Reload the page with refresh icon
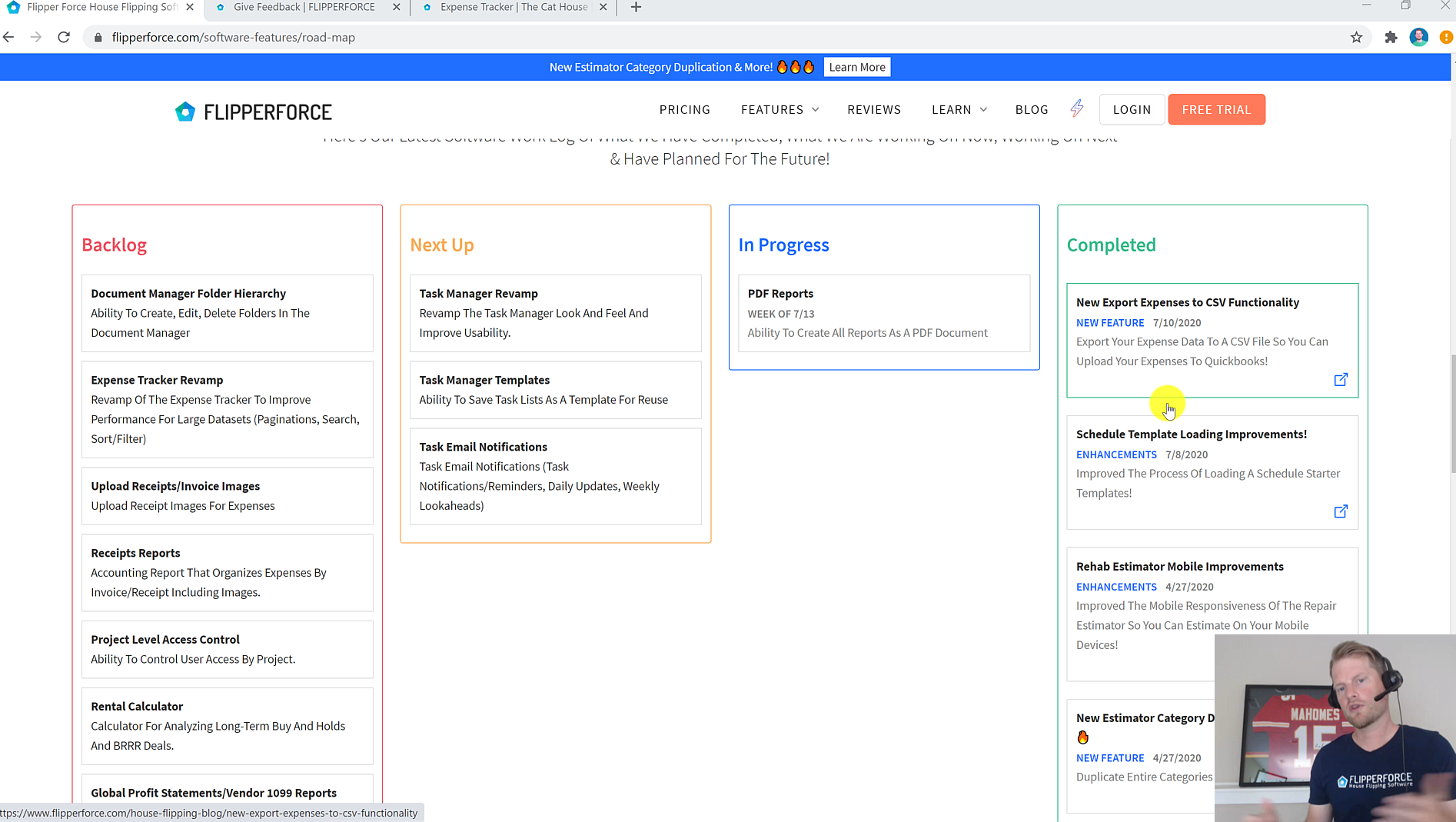Screen dimensions: 1456x822 tap(64, 37)
